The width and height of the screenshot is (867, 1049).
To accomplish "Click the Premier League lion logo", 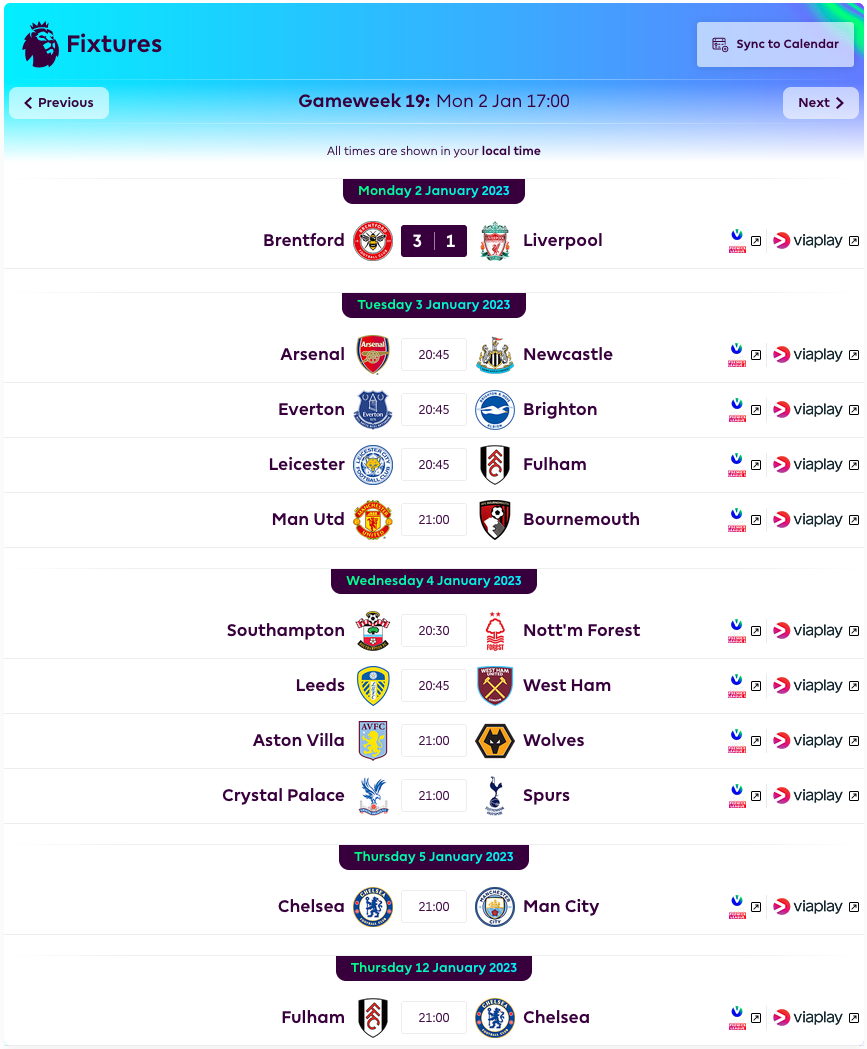I will 40,44.
